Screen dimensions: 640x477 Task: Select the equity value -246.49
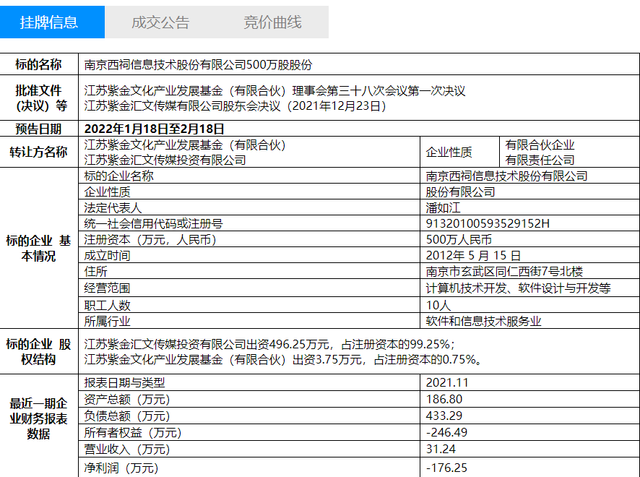click(x=447, y=433)
